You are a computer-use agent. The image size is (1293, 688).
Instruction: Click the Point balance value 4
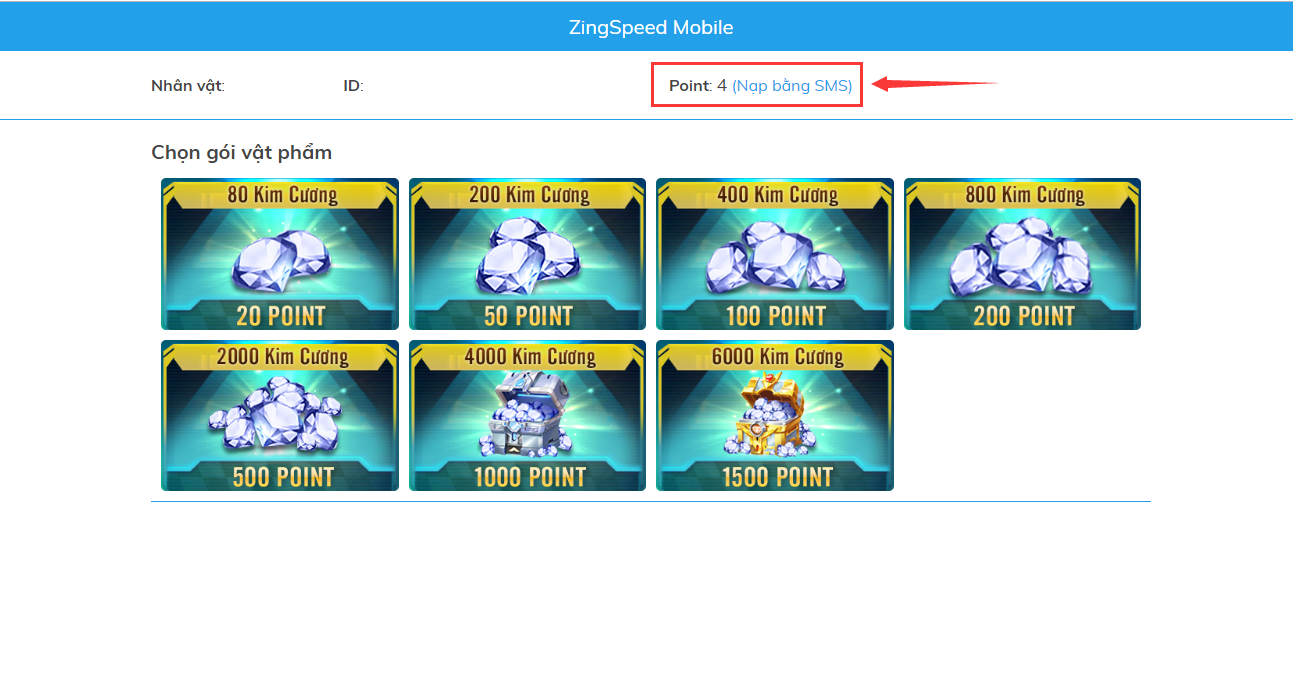point(722,85)
